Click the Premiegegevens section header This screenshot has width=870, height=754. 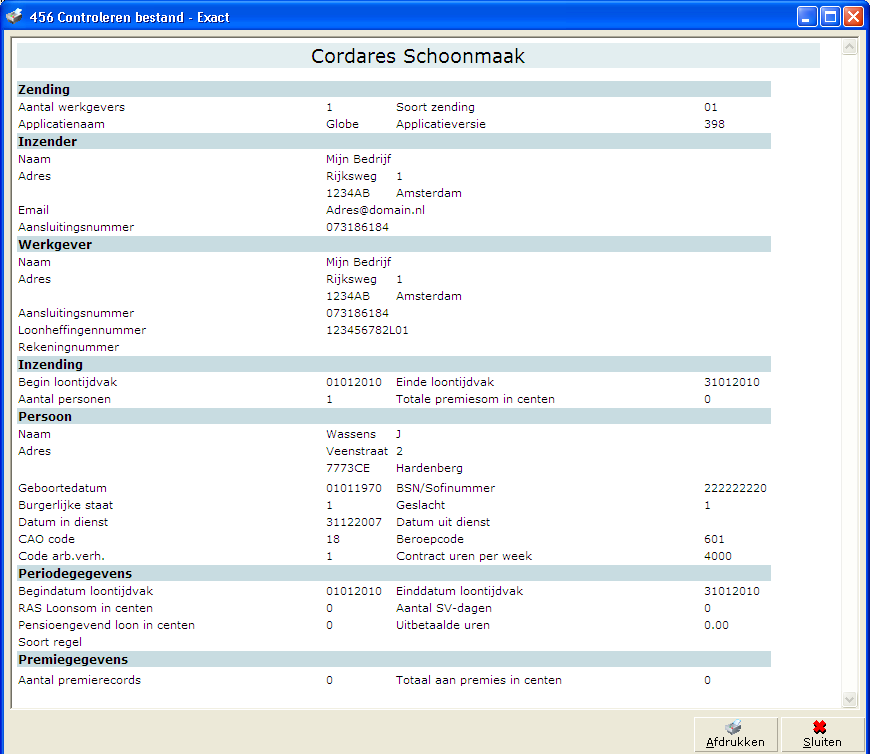(x=72, y=659)
